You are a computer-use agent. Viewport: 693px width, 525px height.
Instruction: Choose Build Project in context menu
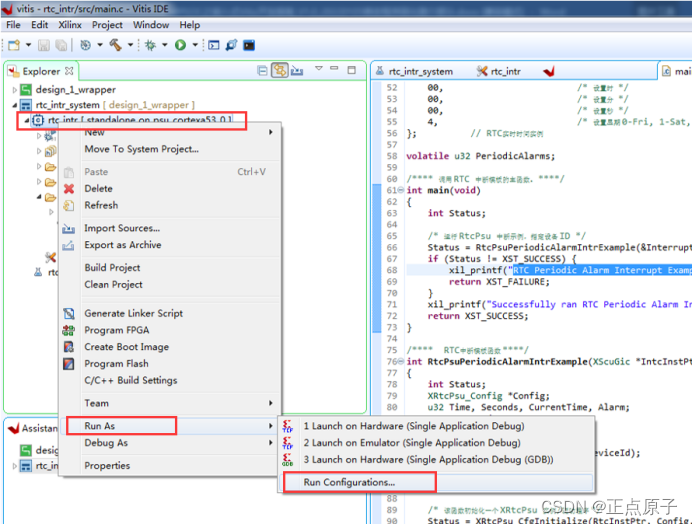[x=171, y=268]
